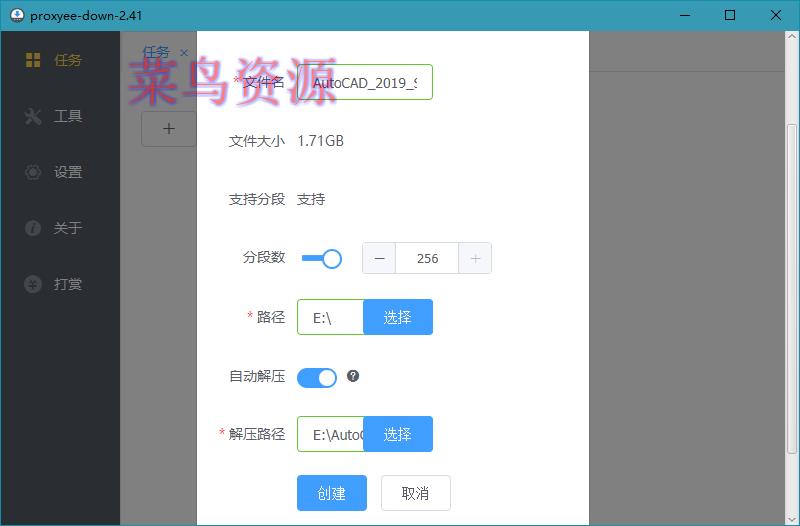This screenshot has height=526, width=800.
Task: Toggle the 自动解压 switch off
Action: 317,377
